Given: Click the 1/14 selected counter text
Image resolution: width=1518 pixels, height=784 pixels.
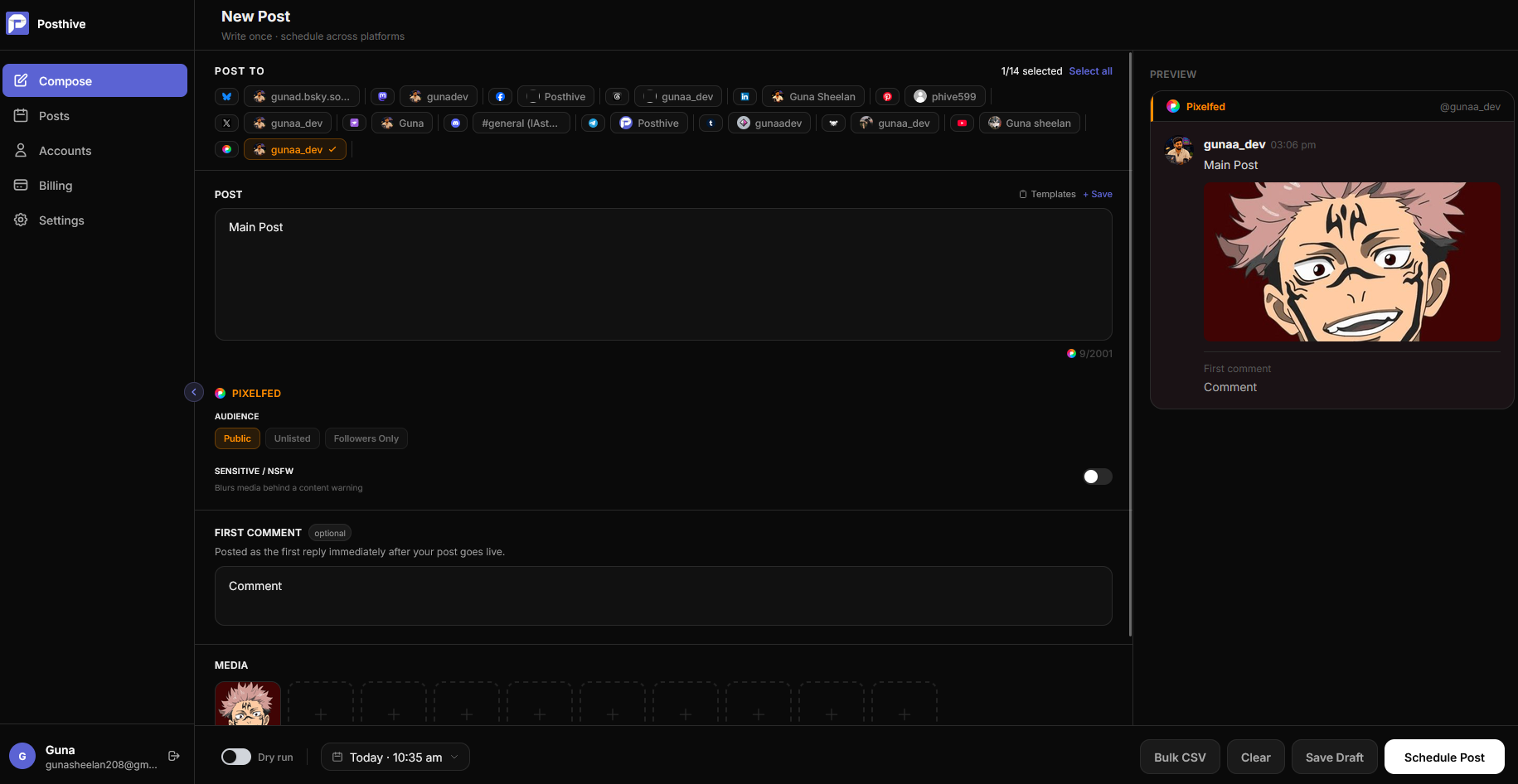Looking at the screenshot, I should [1031, 71].
